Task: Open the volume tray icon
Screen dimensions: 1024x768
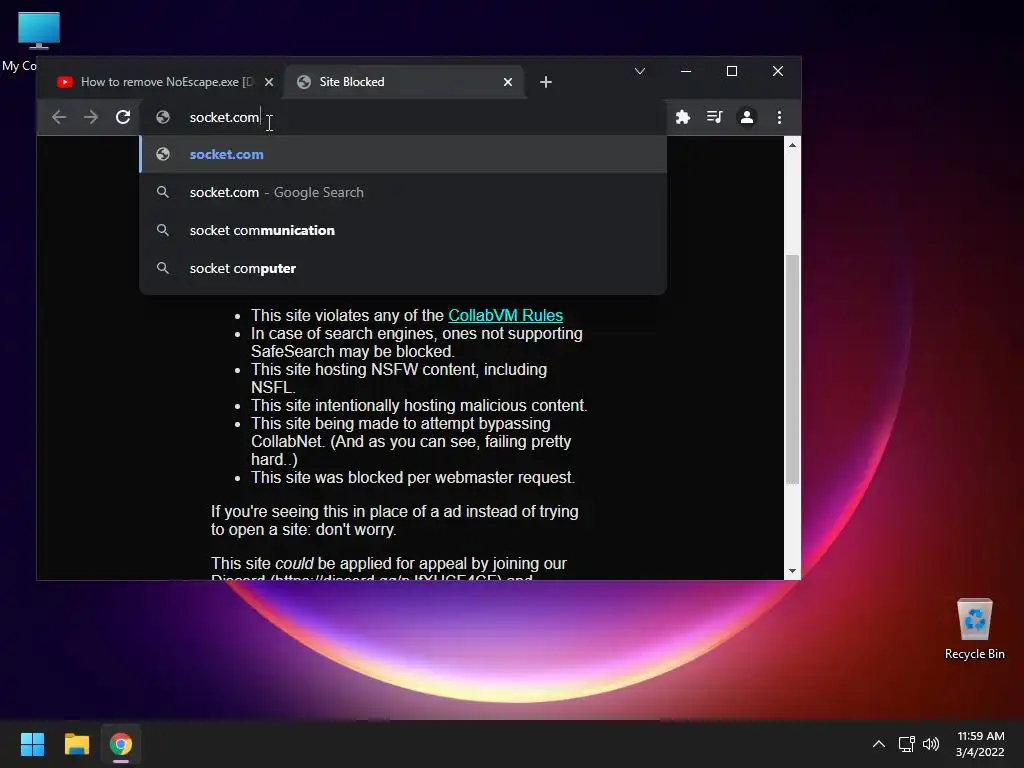Action: click(x=931, y=744)
